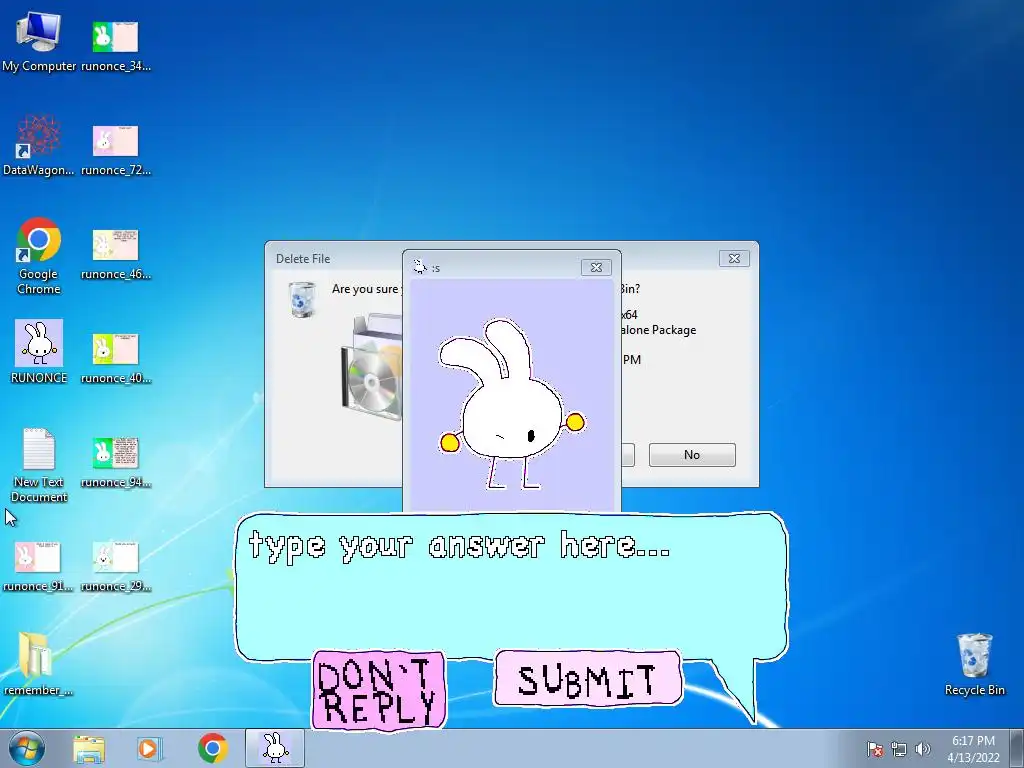Click the recycle bin icon in Delete File dialog

click(302, 300)
